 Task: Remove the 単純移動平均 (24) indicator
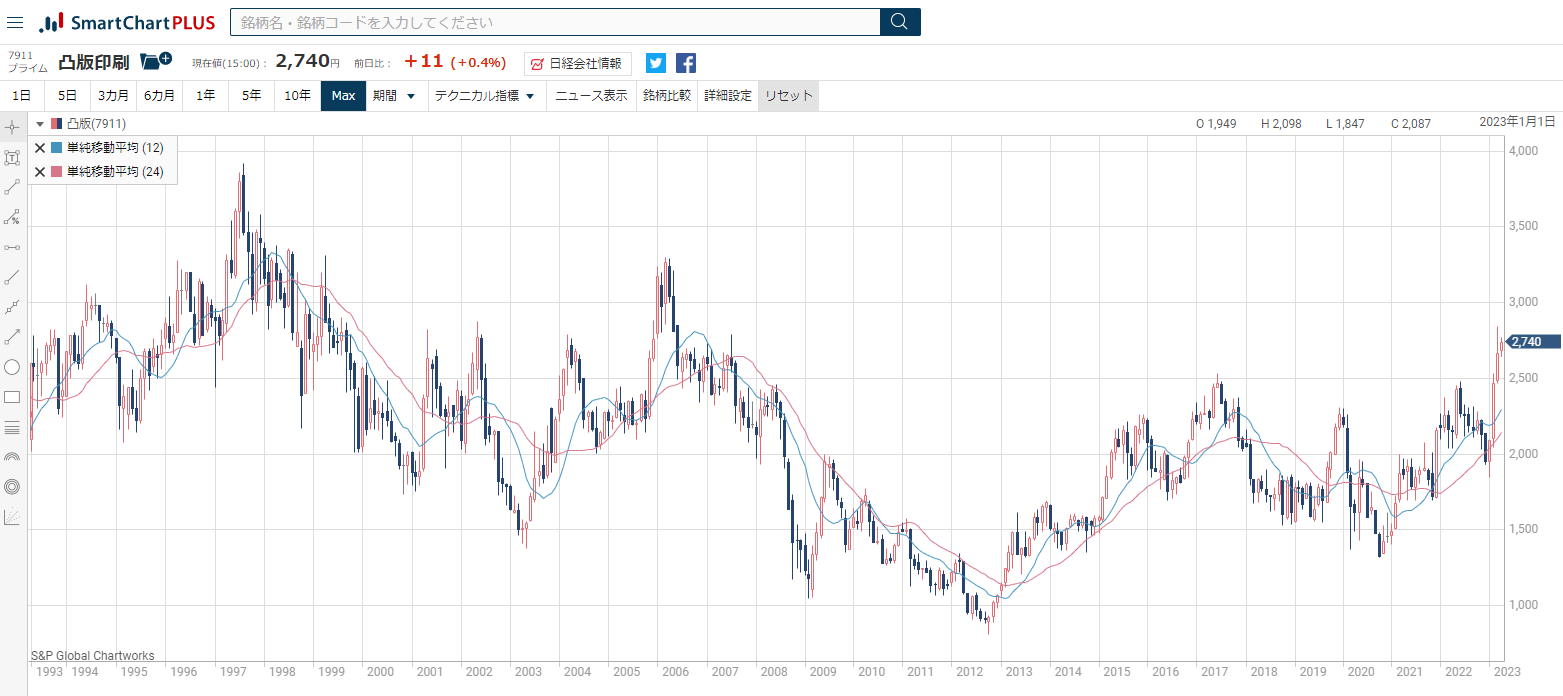pos(40,172)
